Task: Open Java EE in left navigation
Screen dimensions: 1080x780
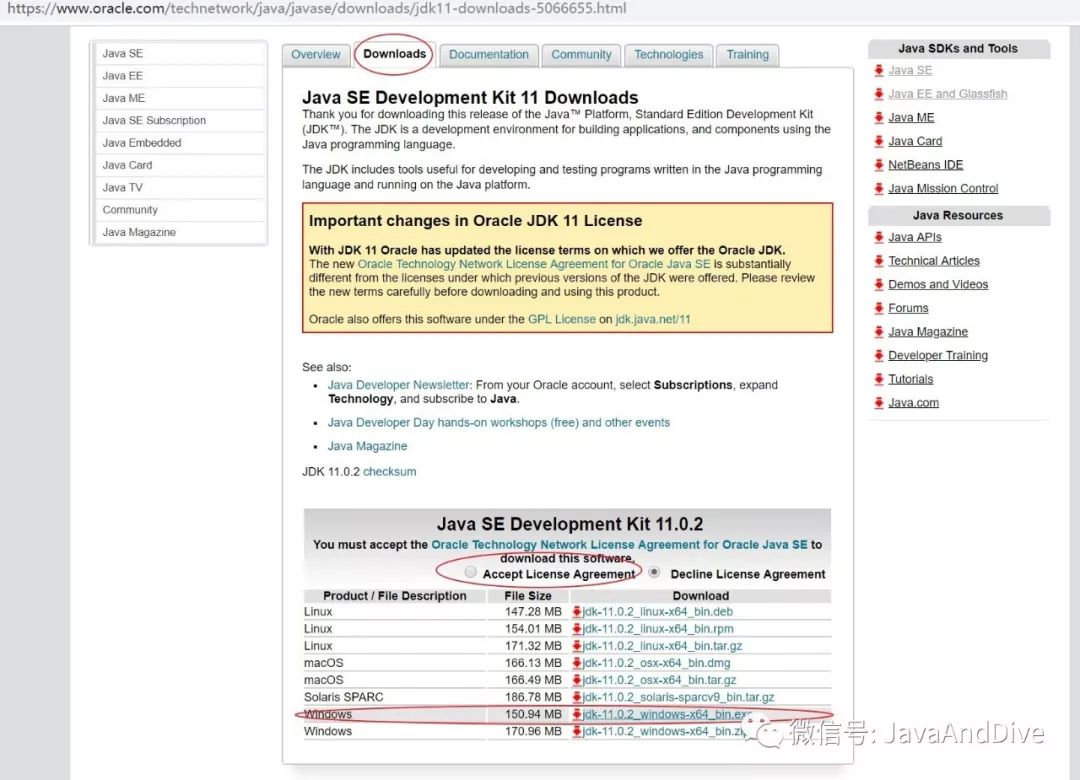Action: coord(180,76)
